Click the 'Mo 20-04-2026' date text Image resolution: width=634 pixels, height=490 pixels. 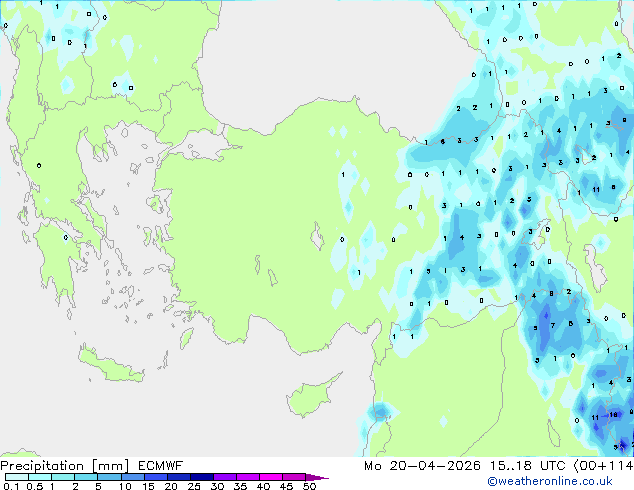point(423,466)
